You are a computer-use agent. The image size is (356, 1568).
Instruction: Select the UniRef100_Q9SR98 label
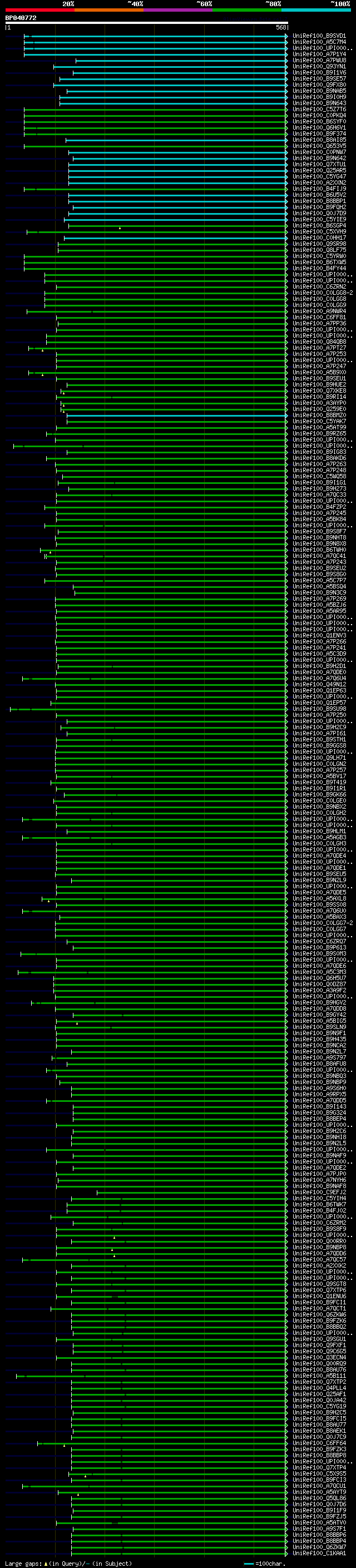pyautogui.click(x=319, y=244)
